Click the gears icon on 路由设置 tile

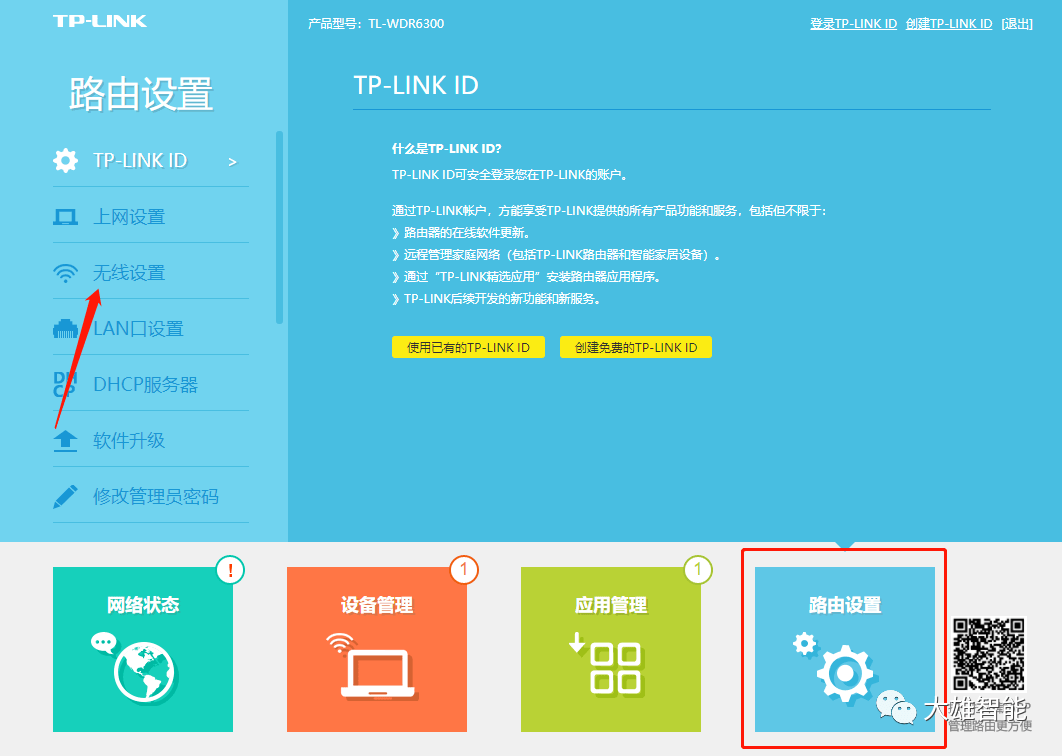pyautogui.click(x=836, y=667)
